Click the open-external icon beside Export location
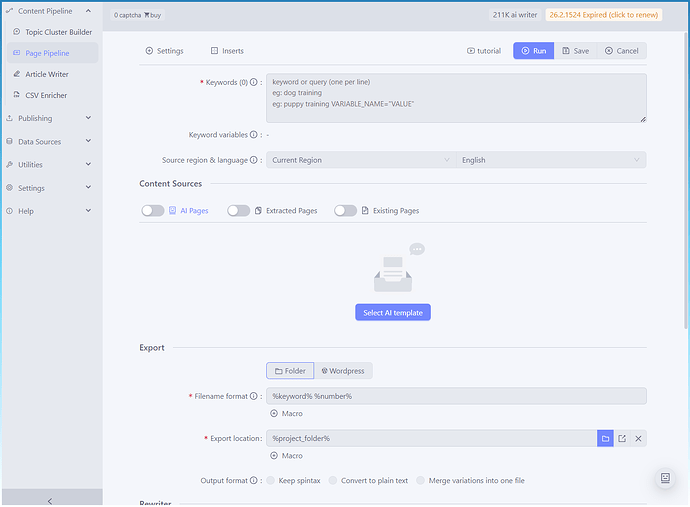The width and height of the screenshot is (690, 507). point(622,438)
